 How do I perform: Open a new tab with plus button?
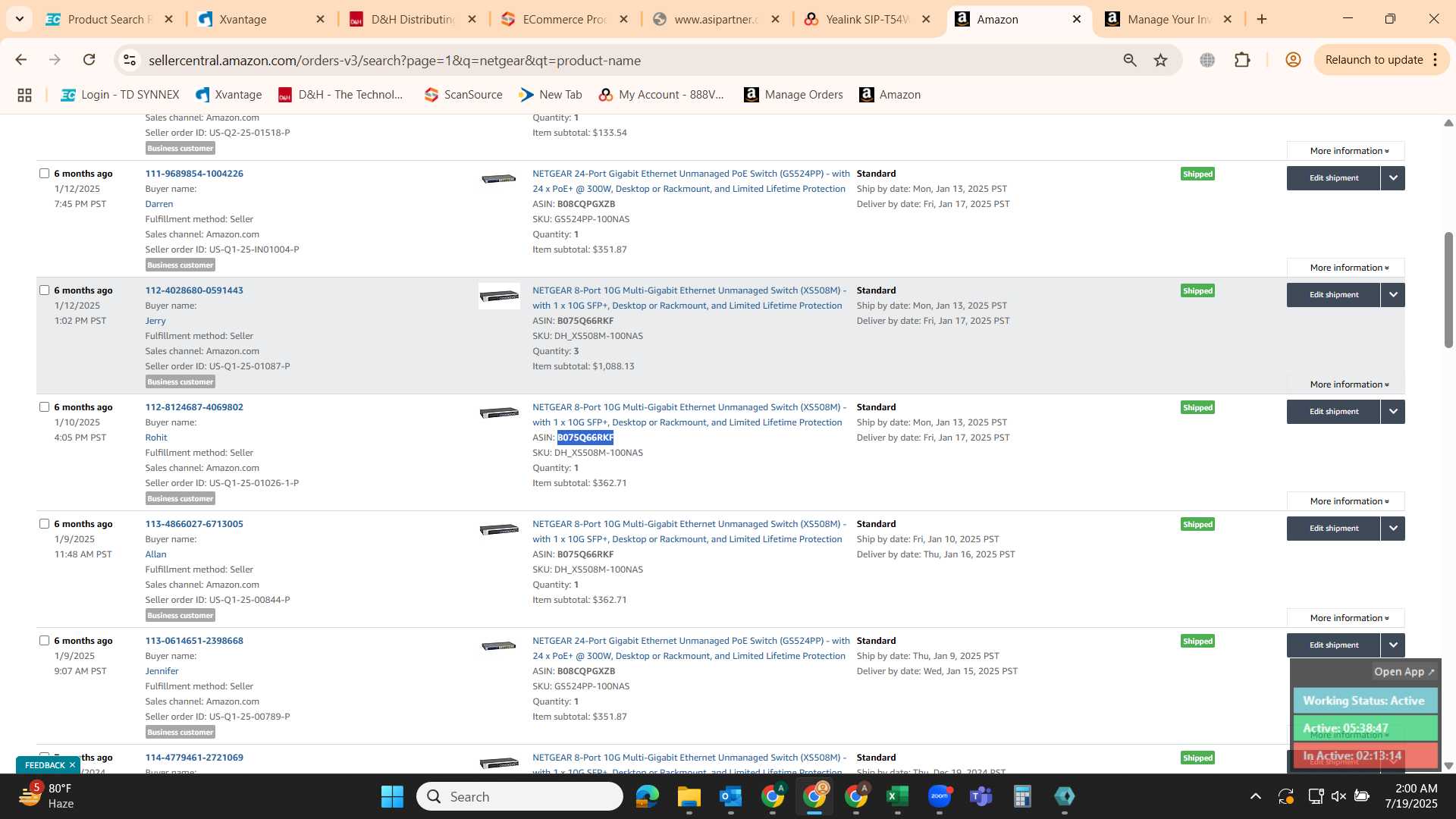click(1262, 19)
